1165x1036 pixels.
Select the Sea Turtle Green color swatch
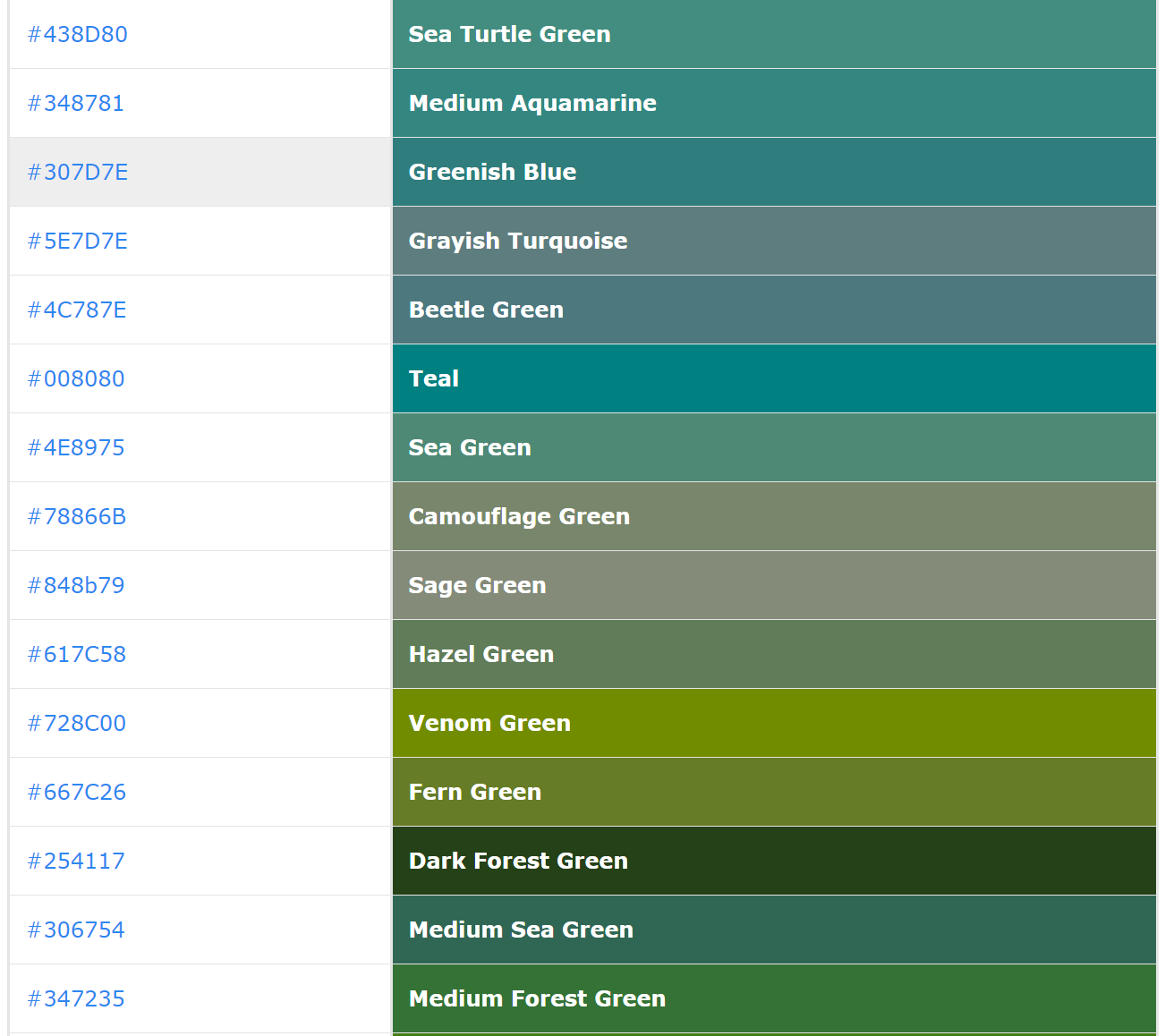pos(773,34)
